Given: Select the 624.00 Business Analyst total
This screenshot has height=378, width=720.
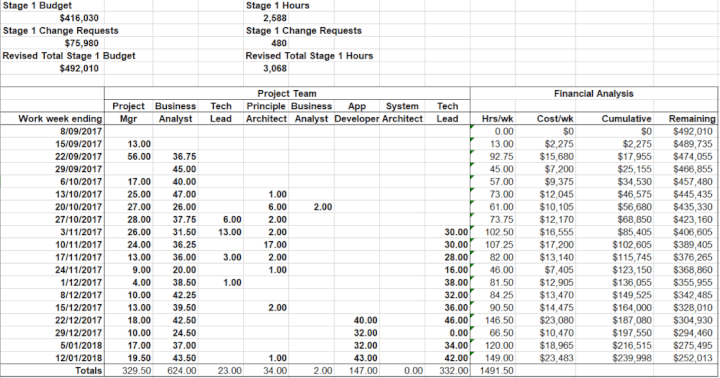Looking at the screenshot, I should [182, 371].
